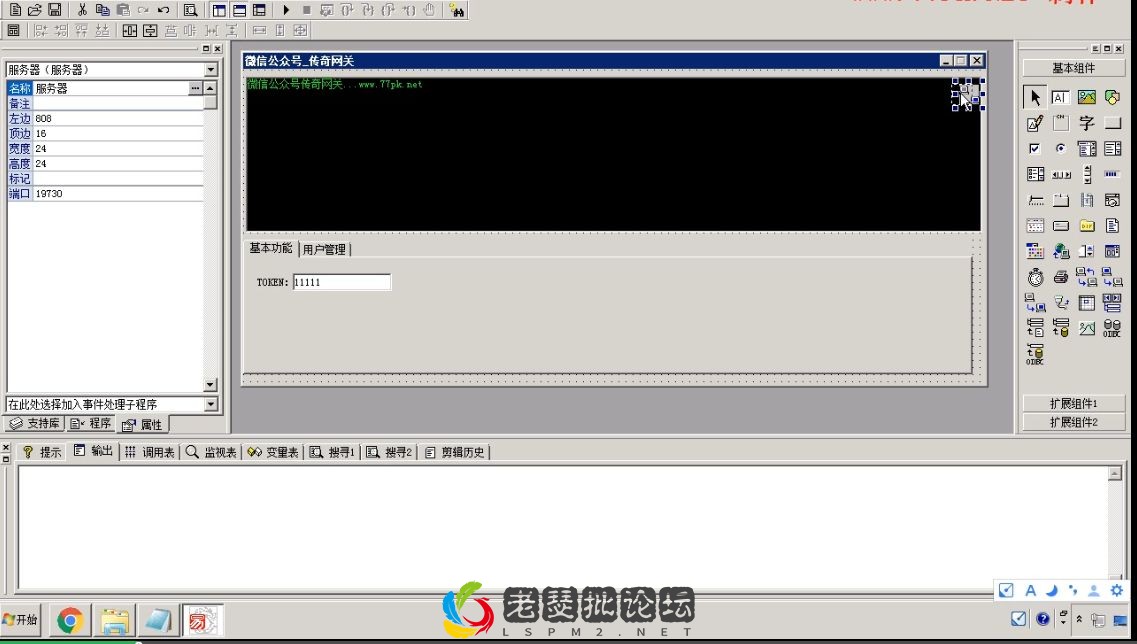Open the 变量表 tab

point(273,452)
